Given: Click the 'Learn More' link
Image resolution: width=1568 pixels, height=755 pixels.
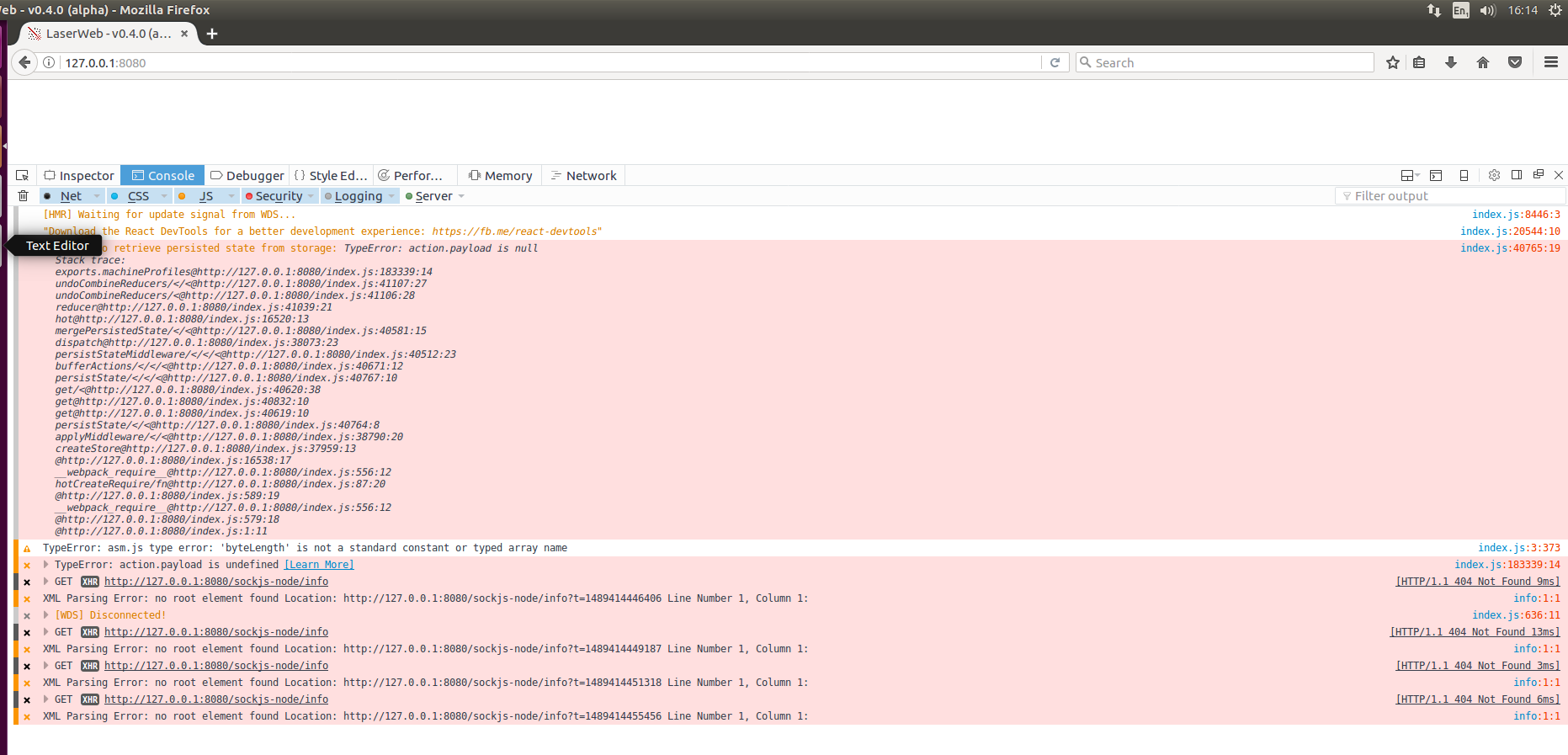Looking at the screenshot, I should click(x=319, y=565).
